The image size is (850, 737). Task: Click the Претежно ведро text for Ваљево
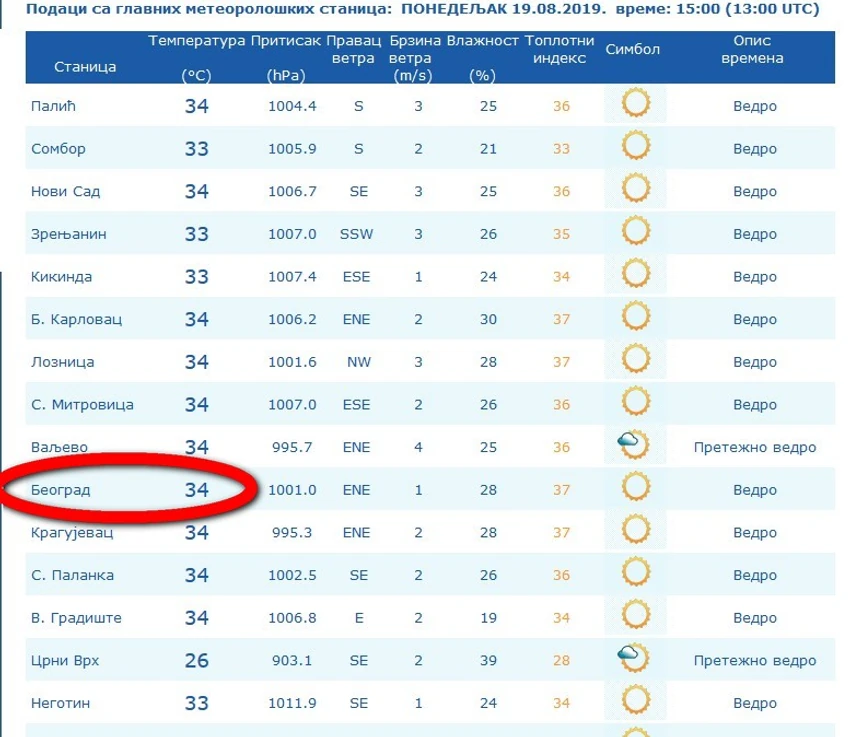(x=755, y=447)
